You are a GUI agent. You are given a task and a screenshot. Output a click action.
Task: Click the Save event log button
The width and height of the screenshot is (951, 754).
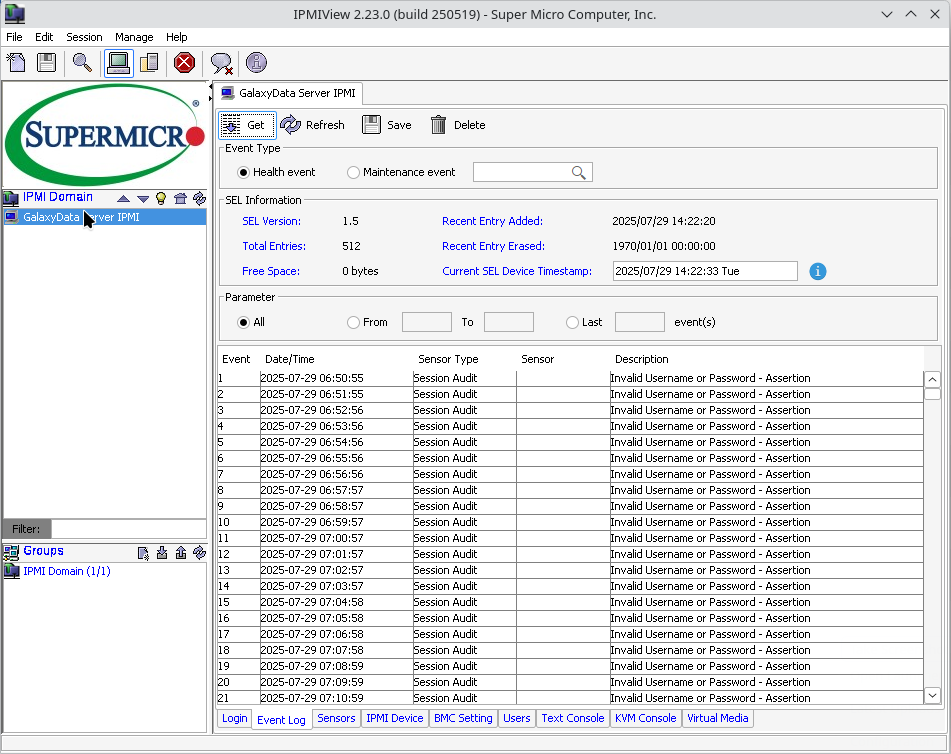387,125
